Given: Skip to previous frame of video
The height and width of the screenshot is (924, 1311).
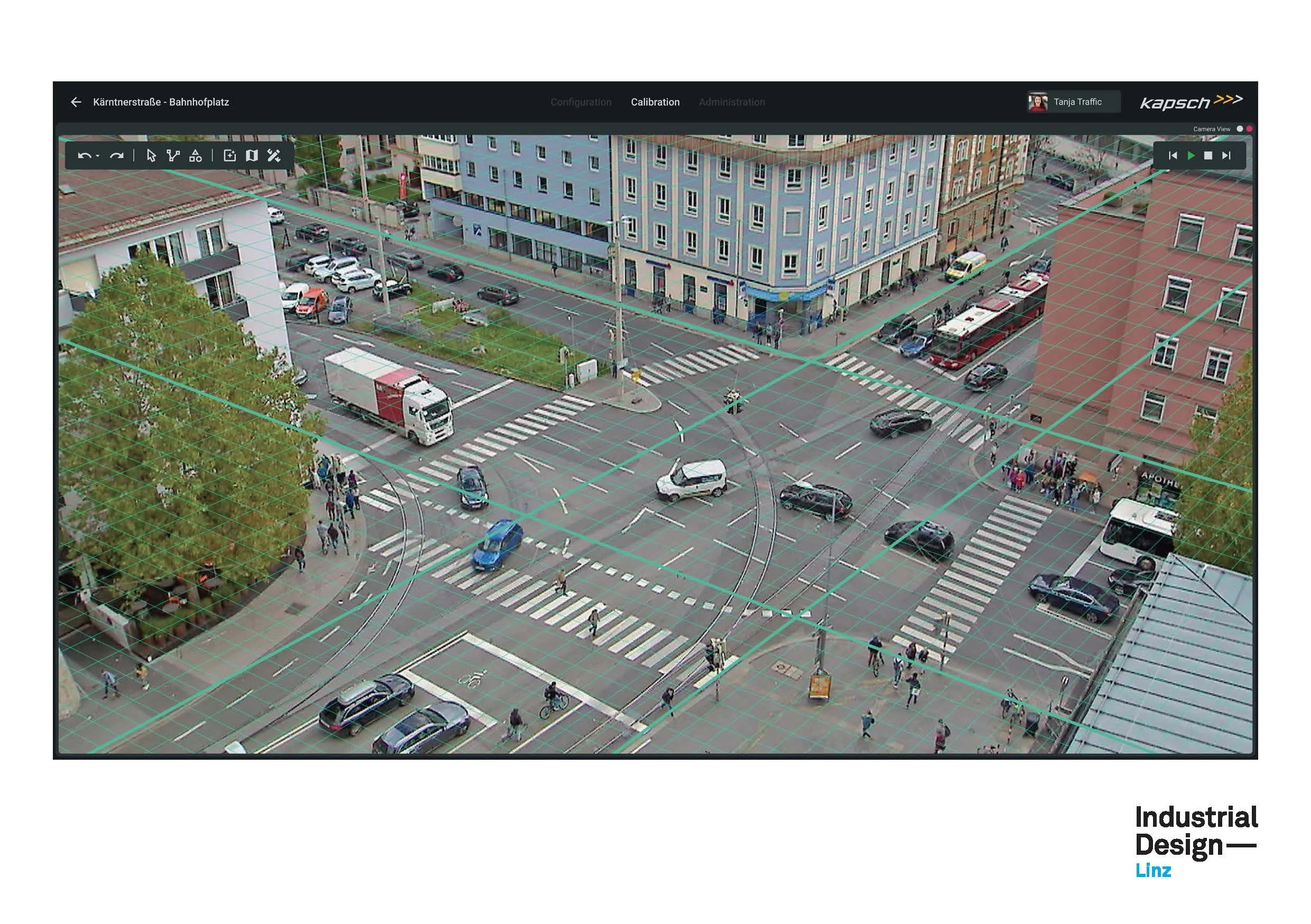Looking at the screenshot, I should 1173,156.
